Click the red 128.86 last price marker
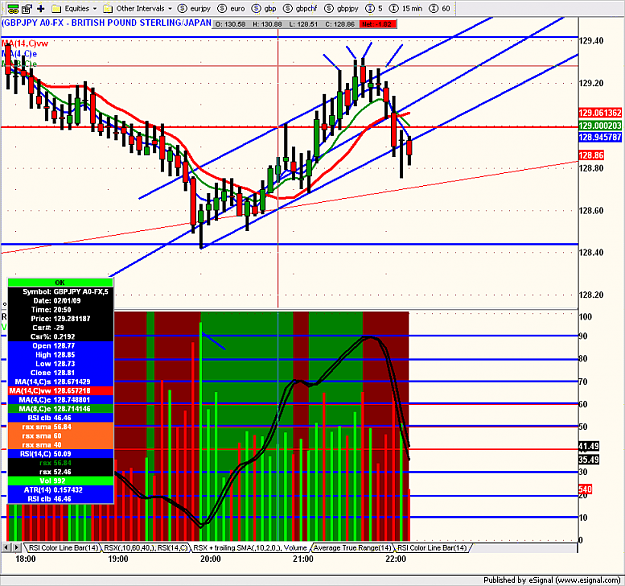The width and height of the screenshot is (625, 586). (591, 155)
